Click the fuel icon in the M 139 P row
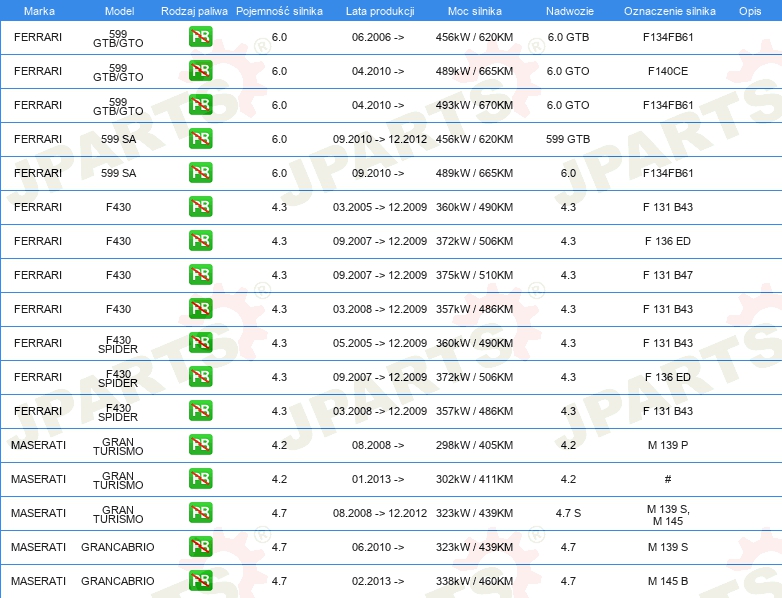782x598 pixels. point(200,444)
